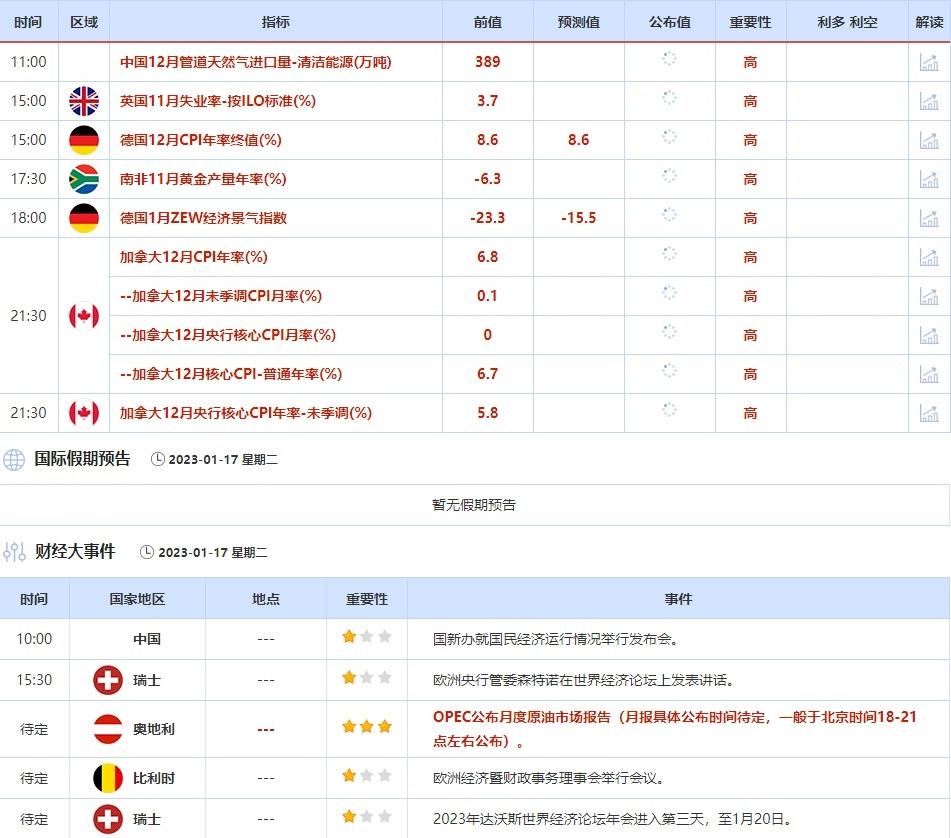Image resolution: width=951 pixels, height=838 pixels.
Task: Click the UK flag icon
Action: point(84,101)
